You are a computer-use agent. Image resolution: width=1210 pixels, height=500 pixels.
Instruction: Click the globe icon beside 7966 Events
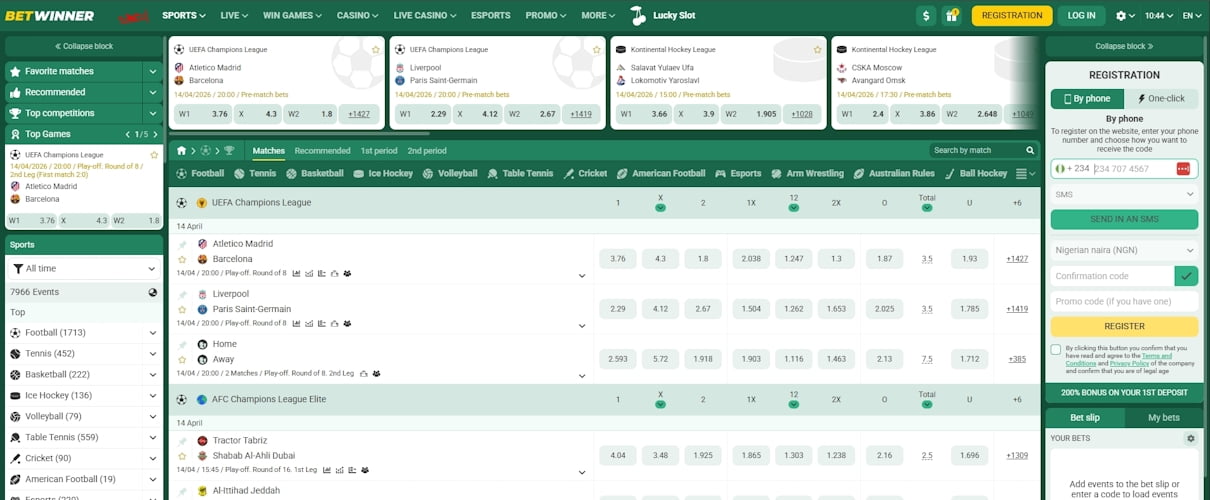point(152,292)
